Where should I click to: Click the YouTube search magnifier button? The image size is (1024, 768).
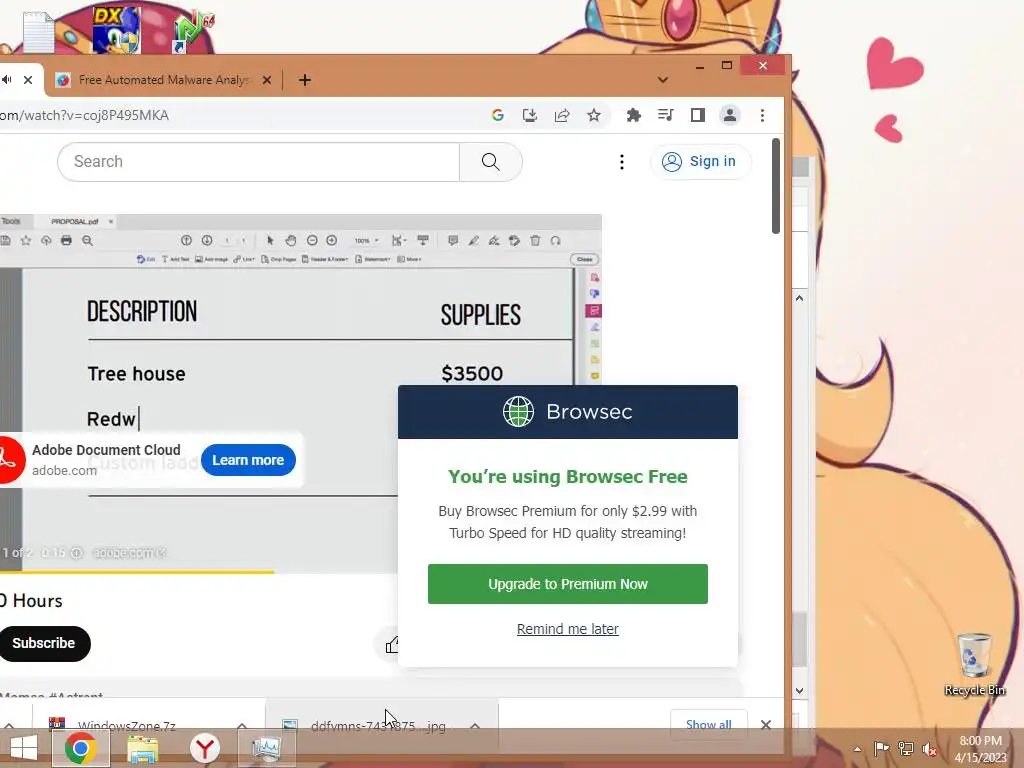(x=490, y=161)
